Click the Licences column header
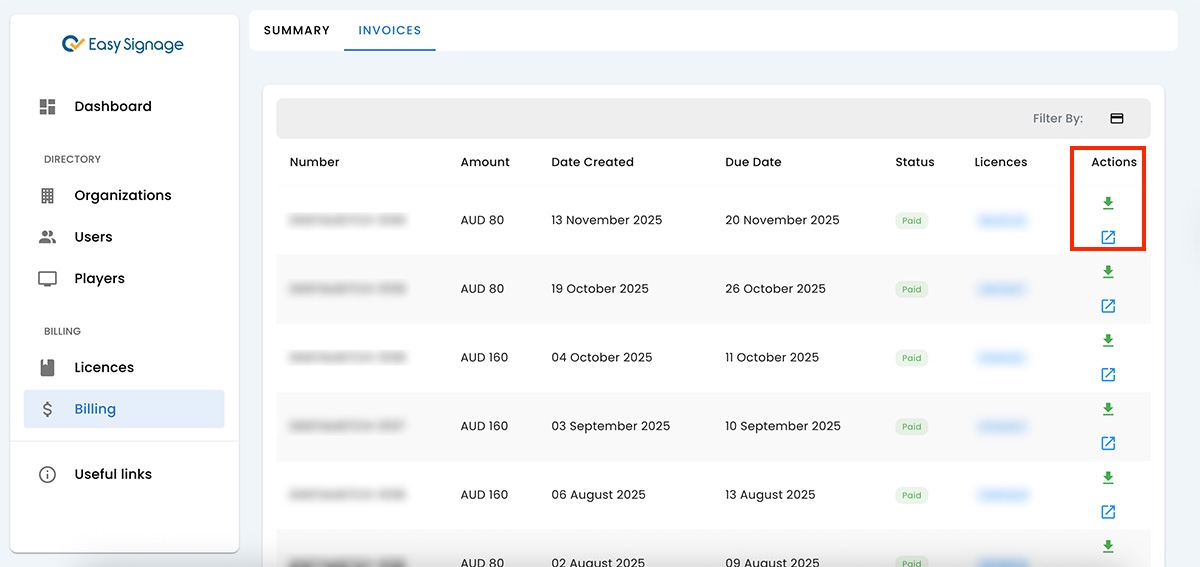1200x567 pixels. pyautogui.click(x=1001, y=162)
